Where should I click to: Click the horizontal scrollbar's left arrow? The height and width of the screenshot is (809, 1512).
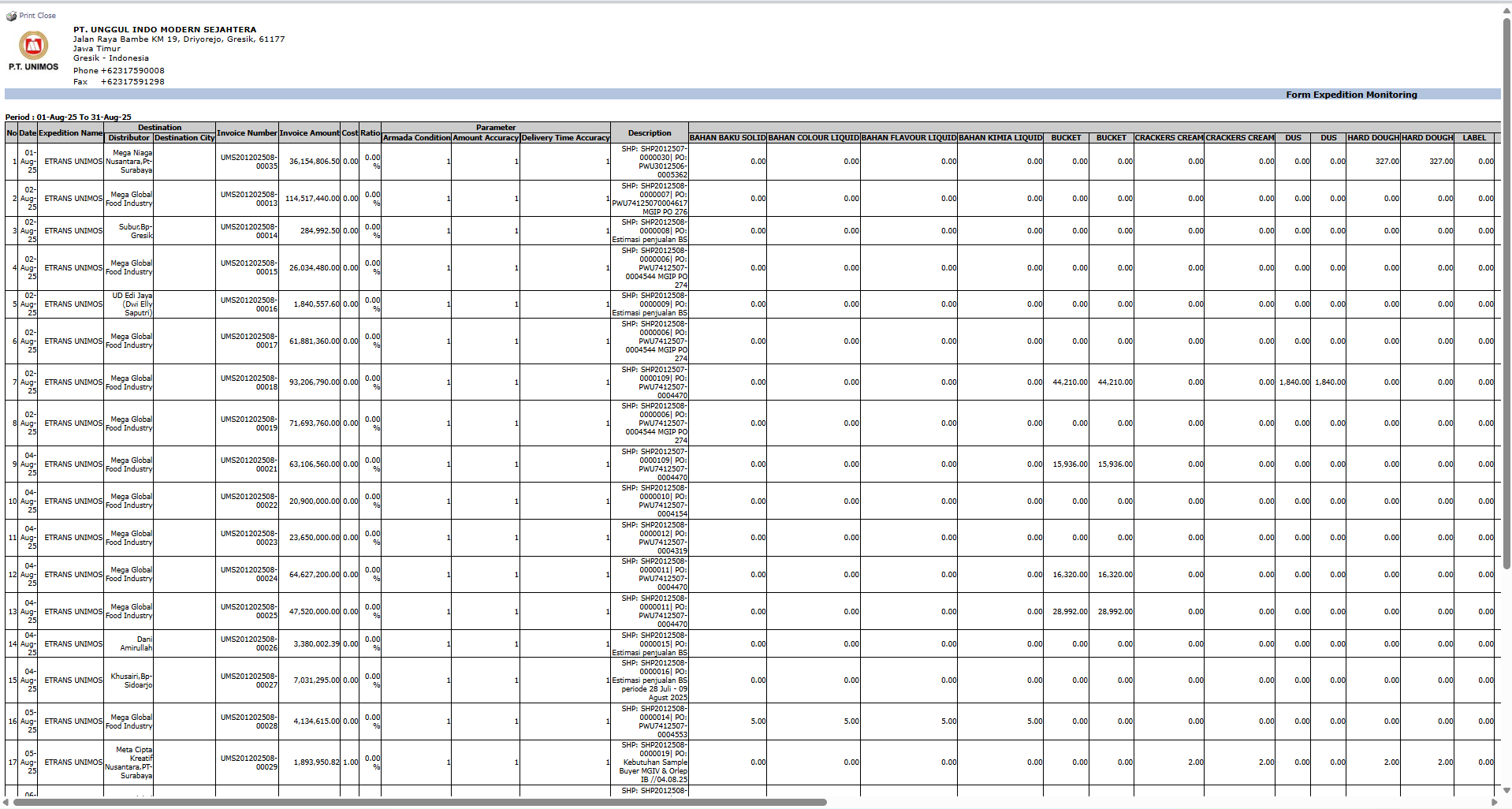tap(6, 802)
